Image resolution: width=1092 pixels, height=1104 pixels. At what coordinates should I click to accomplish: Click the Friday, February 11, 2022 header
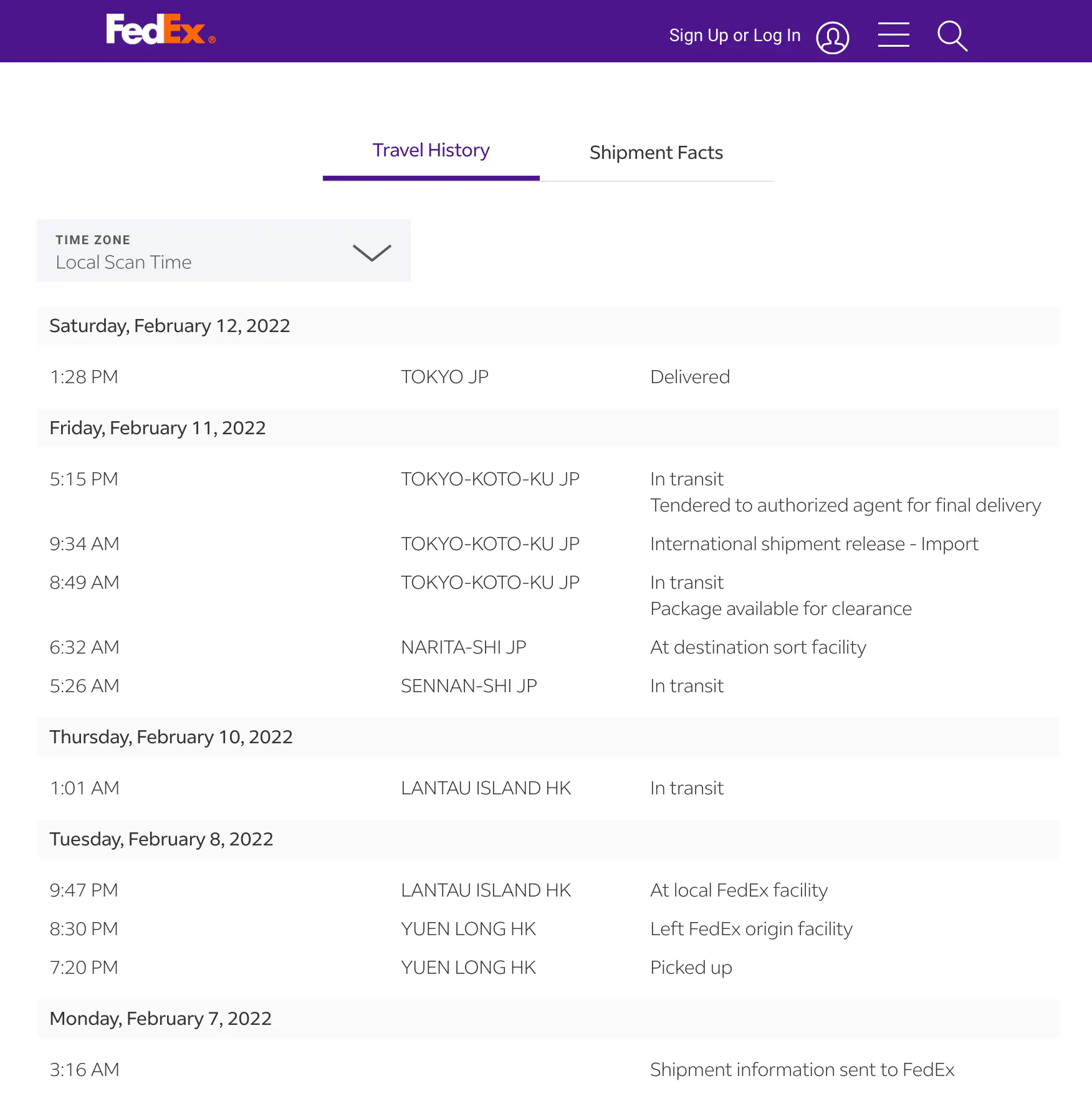point(157,428)
